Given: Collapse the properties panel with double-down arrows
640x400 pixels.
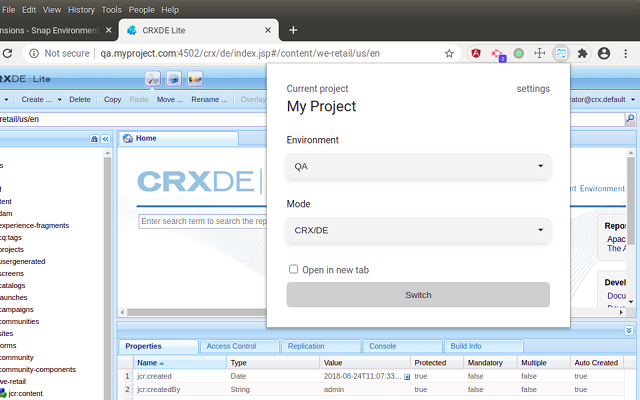Looking at the screenshot, I should tap(629, 330).
